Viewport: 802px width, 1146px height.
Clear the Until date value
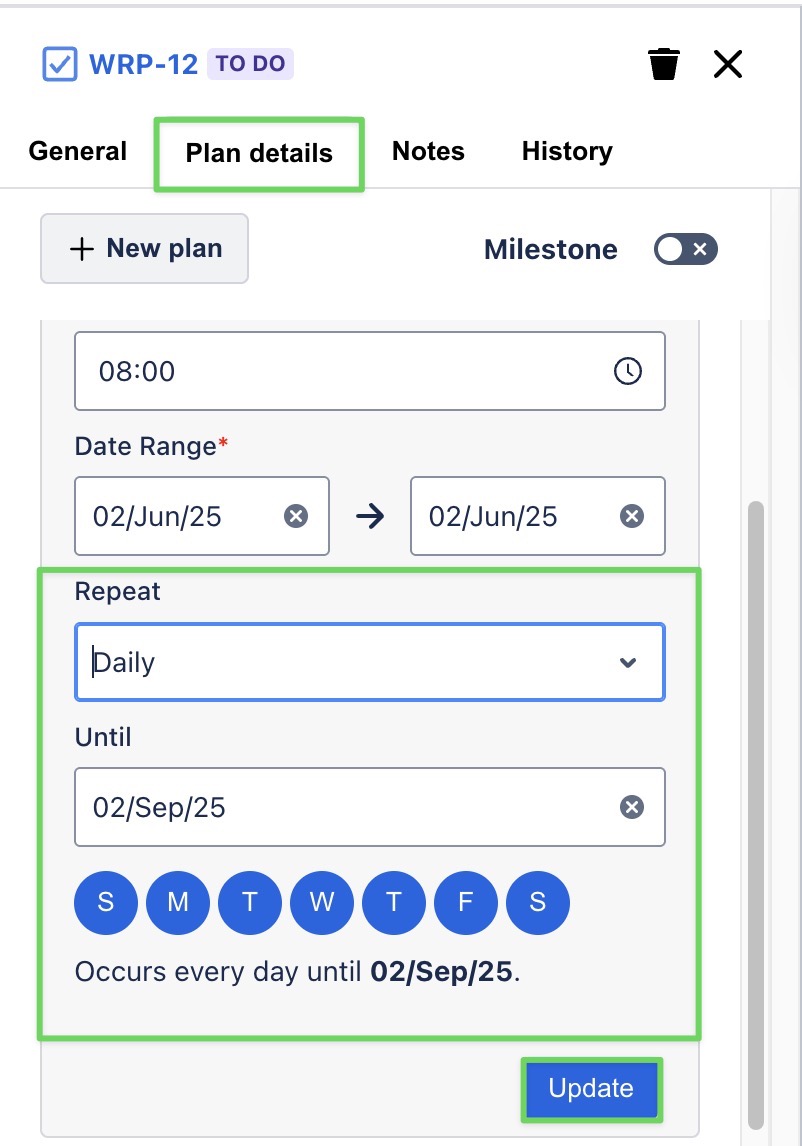[632, 807]
